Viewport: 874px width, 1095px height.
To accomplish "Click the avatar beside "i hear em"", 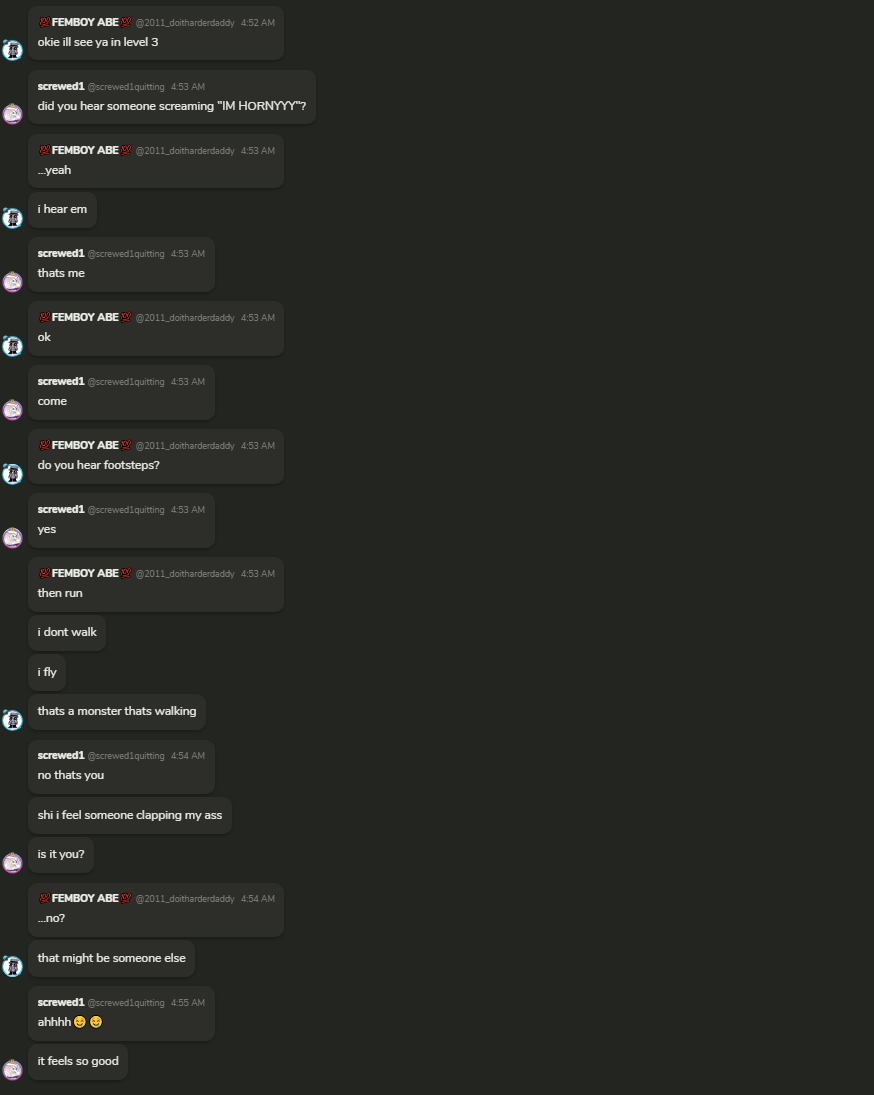I will (x=13, y=218).
